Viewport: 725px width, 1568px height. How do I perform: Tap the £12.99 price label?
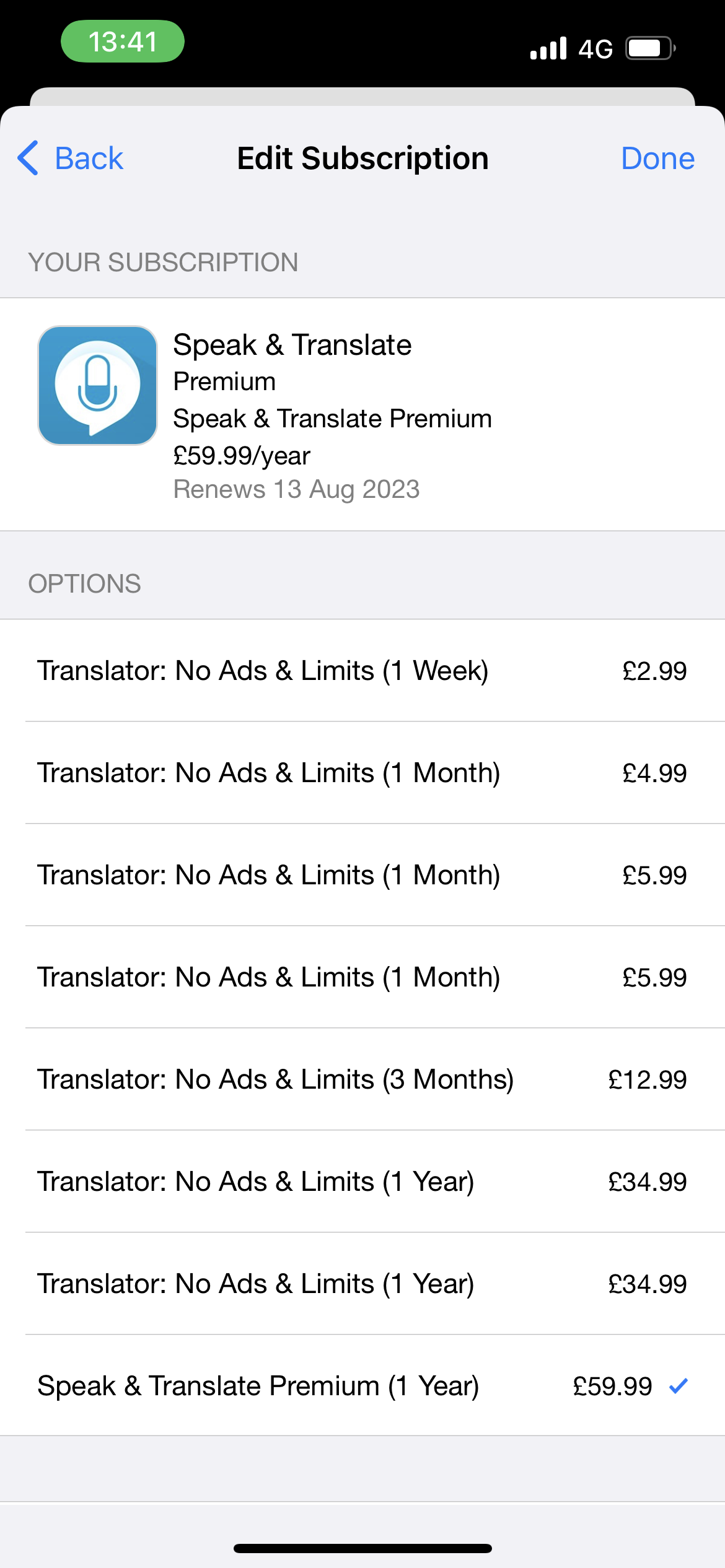[647, 1080]
